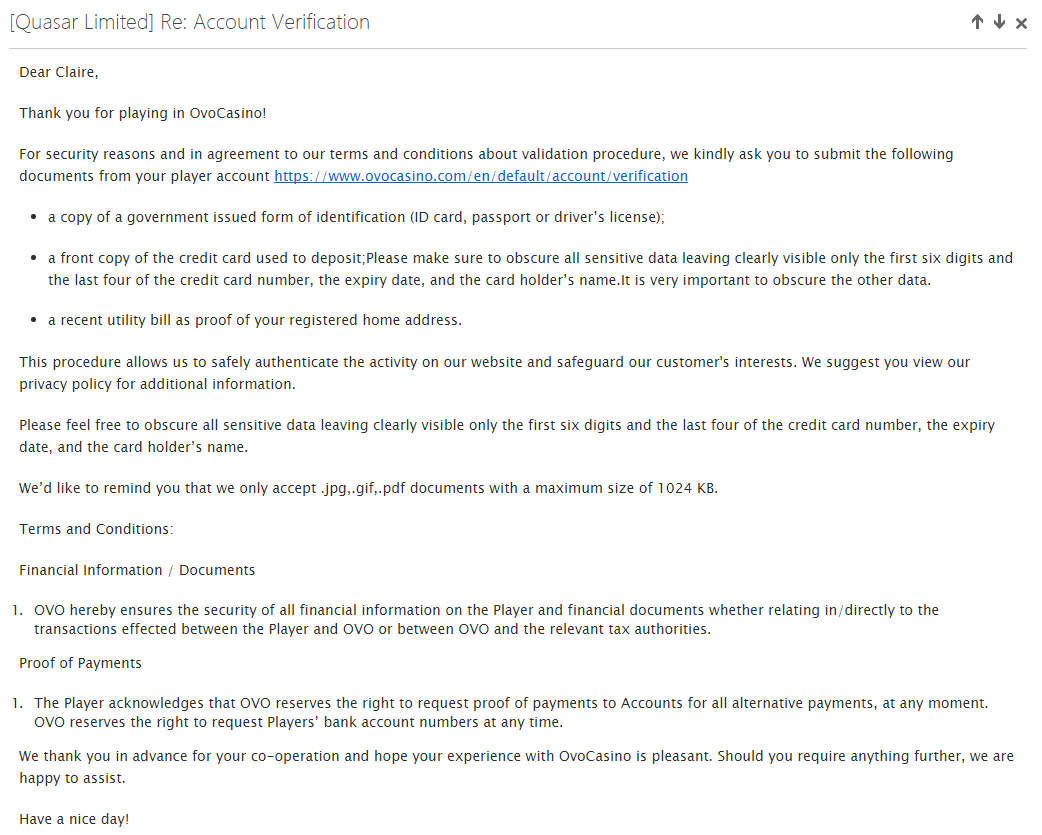This screenshot has width=1042, height=835.
Task: Go to next message with down arrow
Action: click(999, 22)
